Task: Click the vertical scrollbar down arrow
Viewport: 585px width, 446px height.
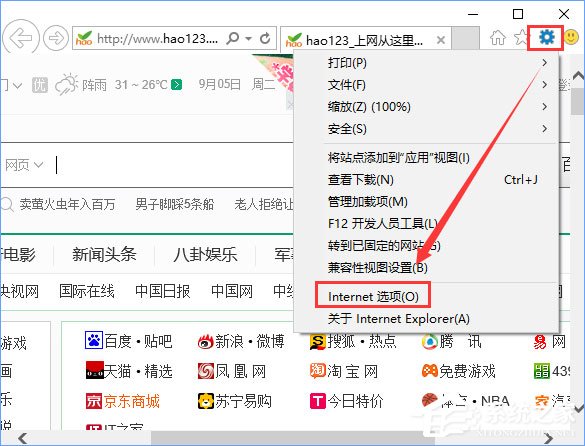Action: tap(578, 409)
